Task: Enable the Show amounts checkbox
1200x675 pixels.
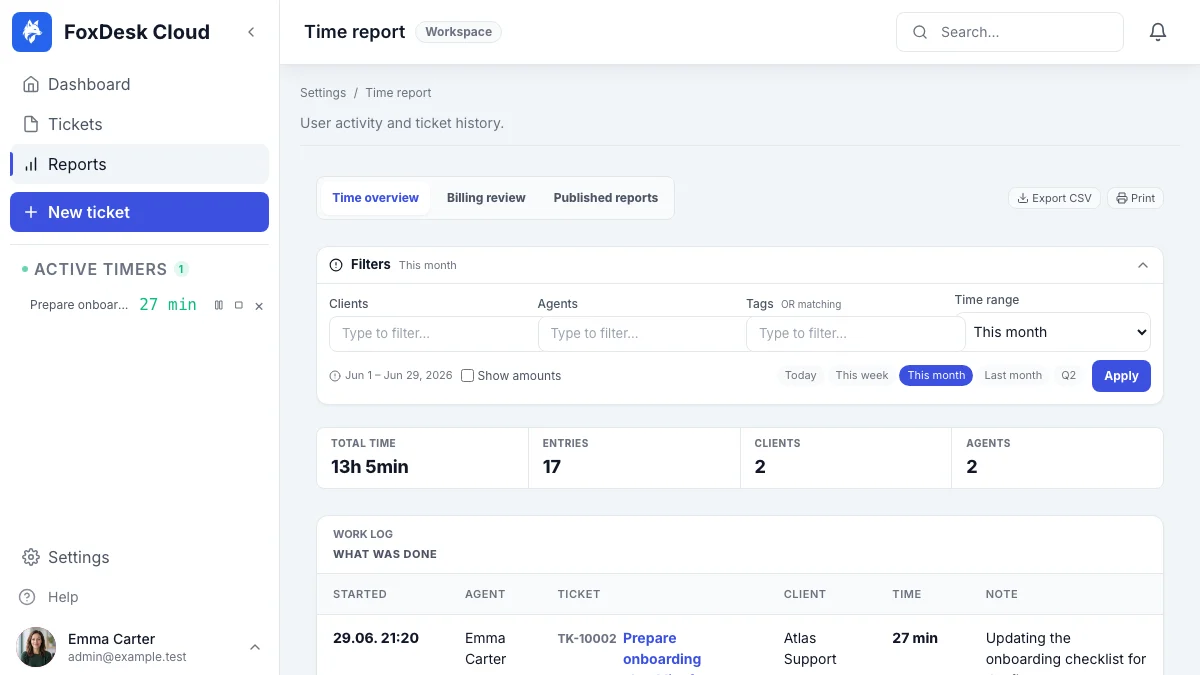Action: tap(467, 376)
